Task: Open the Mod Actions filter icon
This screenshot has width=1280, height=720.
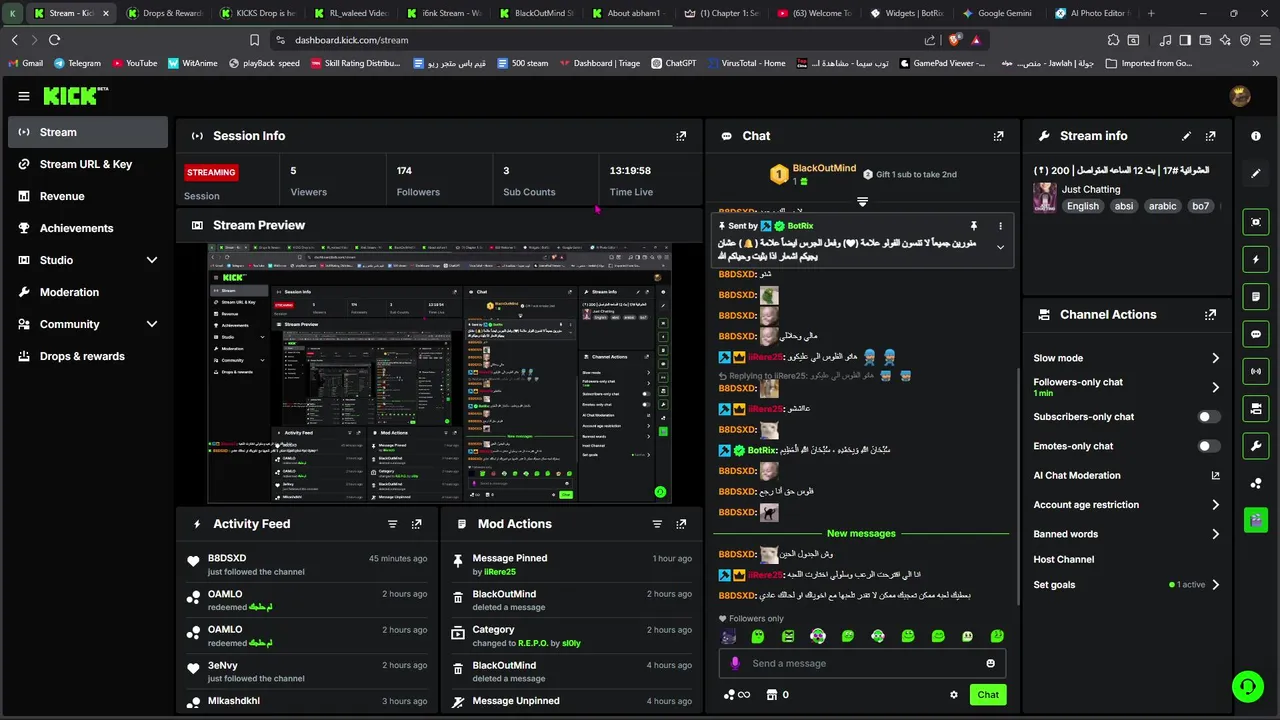Action: [657, 524]
